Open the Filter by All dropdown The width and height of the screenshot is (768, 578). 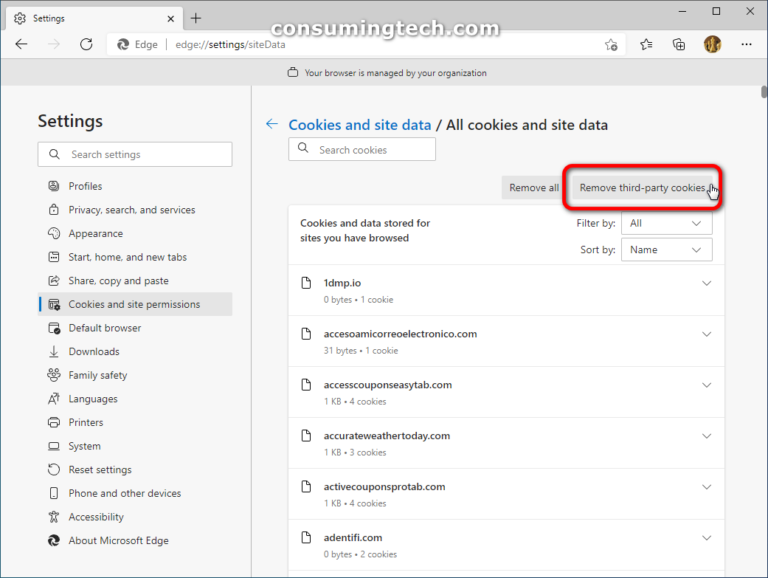[x=667, y=223]
